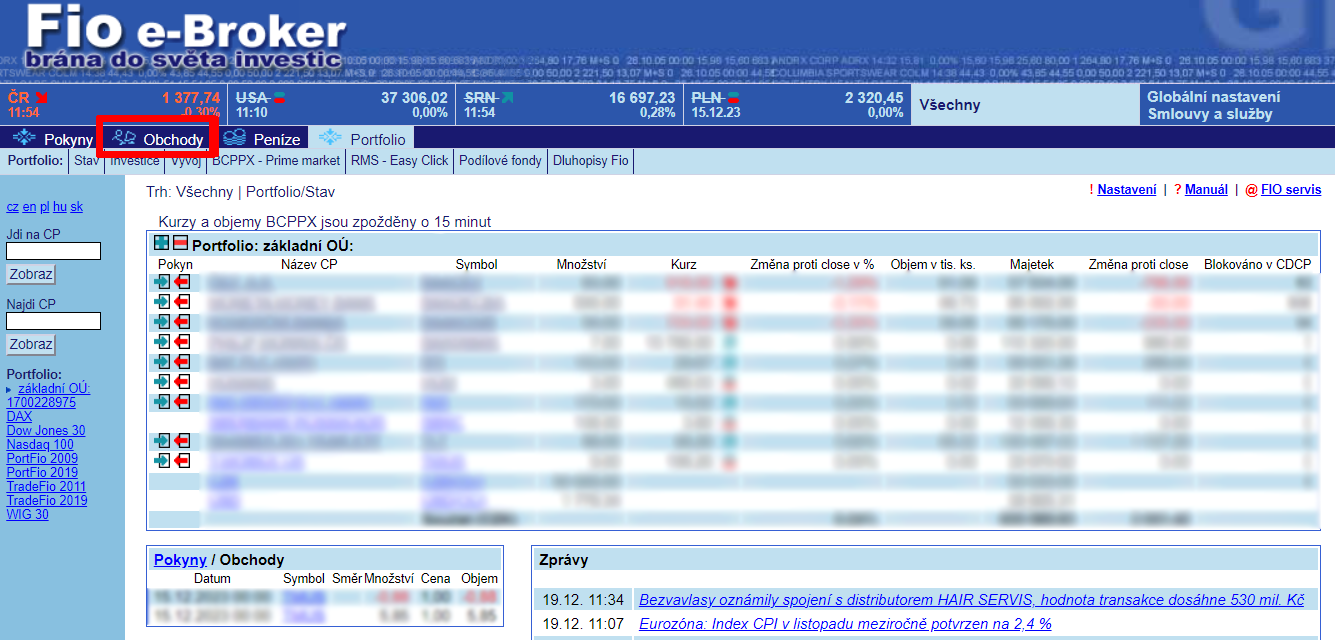The height and width of the screenshot is (640, 1335).
Task: Expand the portfolio using the plus icon
Action: 161,243
